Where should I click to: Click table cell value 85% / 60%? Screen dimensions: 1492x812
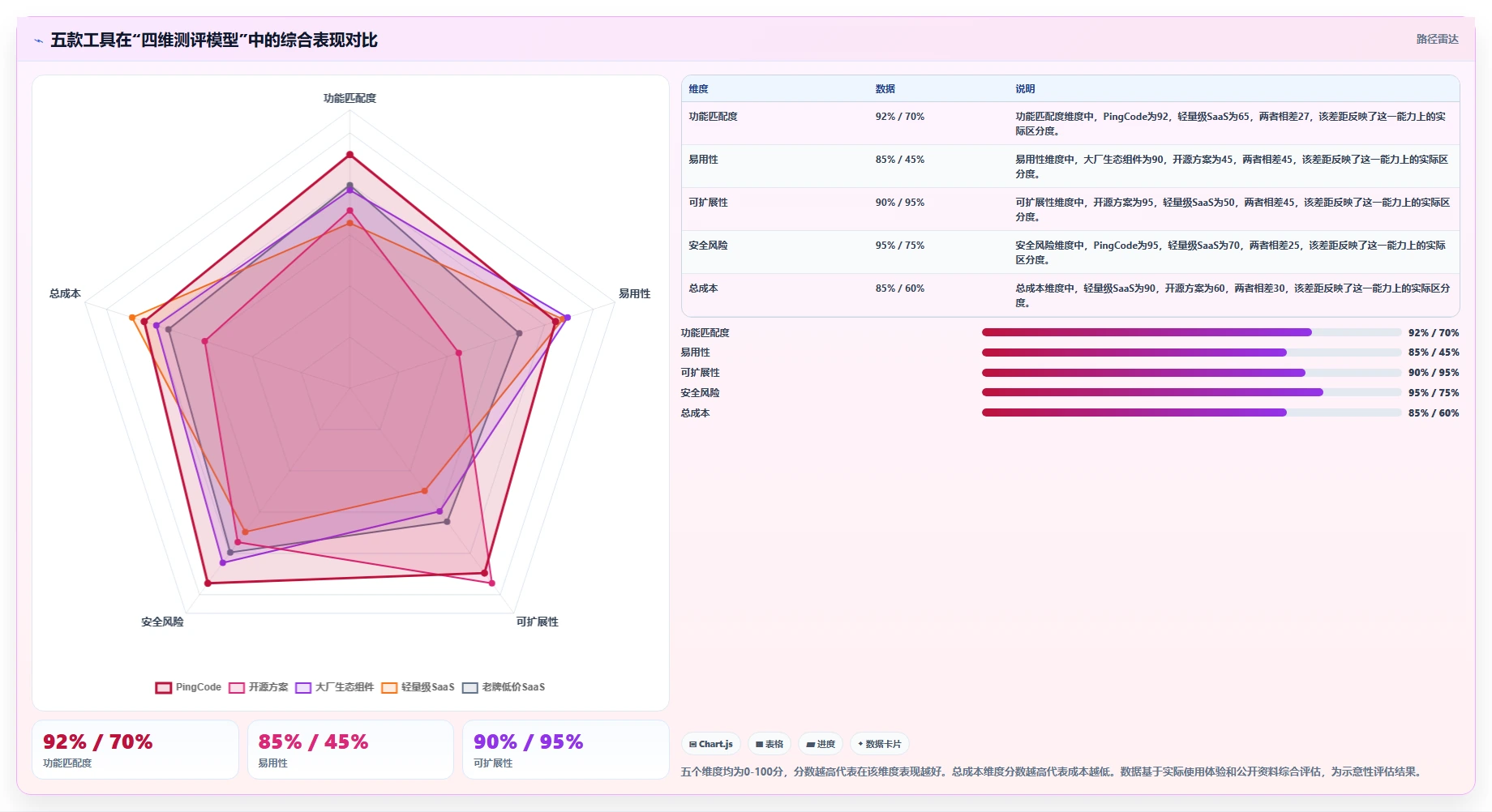pyautogui.click(x=900, y=288)
